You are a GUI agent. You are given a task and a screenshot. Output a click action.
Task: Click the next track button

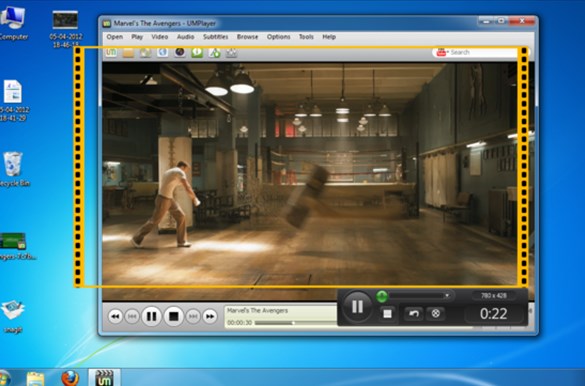pyautogui.click(x=193, y=317)
